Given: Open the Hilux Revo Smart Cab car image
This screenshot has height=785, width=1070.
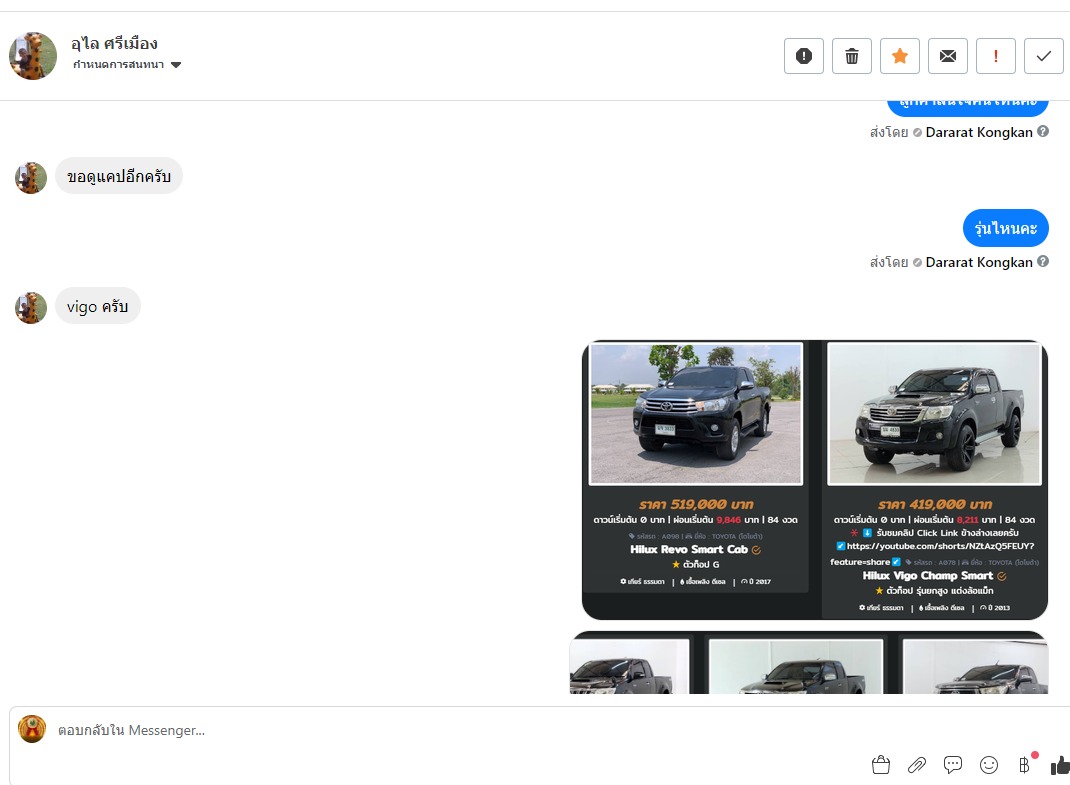Looking at the screenshot, I should (x=695, y=414).
